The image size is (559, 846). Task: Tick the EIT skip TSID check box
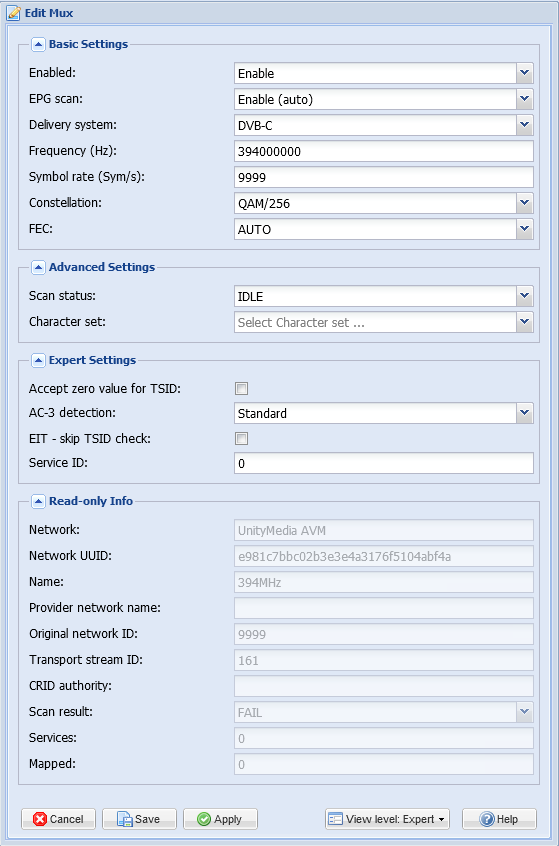(x=242, y=439)
